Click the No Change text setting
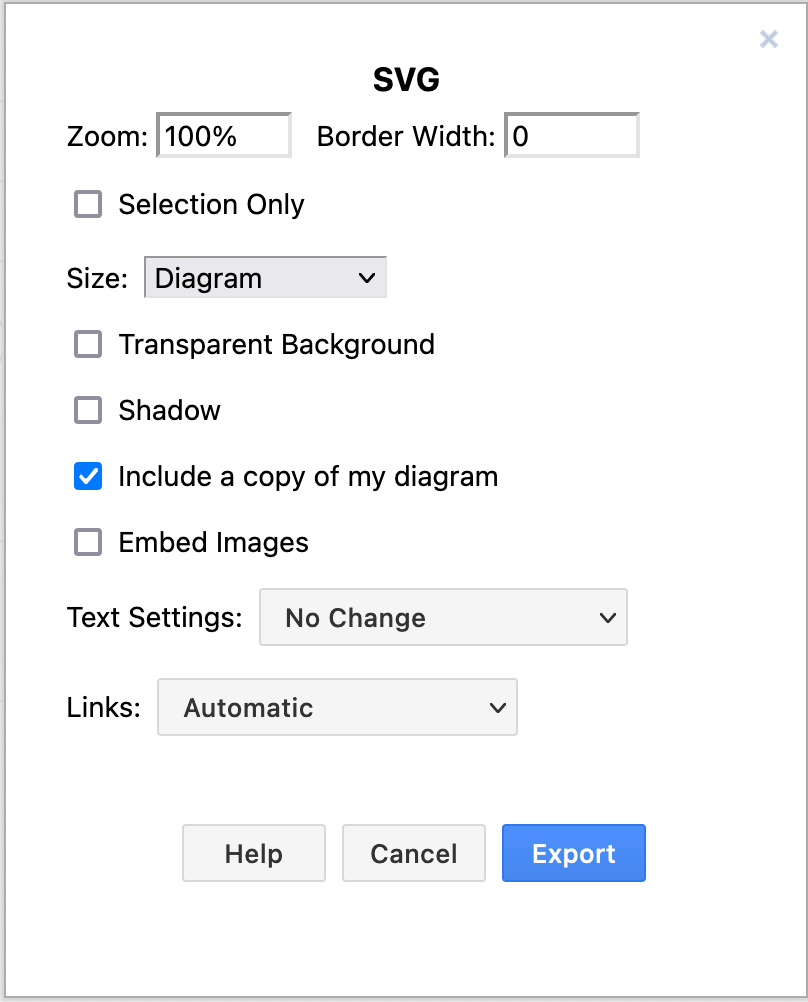808x1002 pixels. pyautogui.click(x=443, y=617)
